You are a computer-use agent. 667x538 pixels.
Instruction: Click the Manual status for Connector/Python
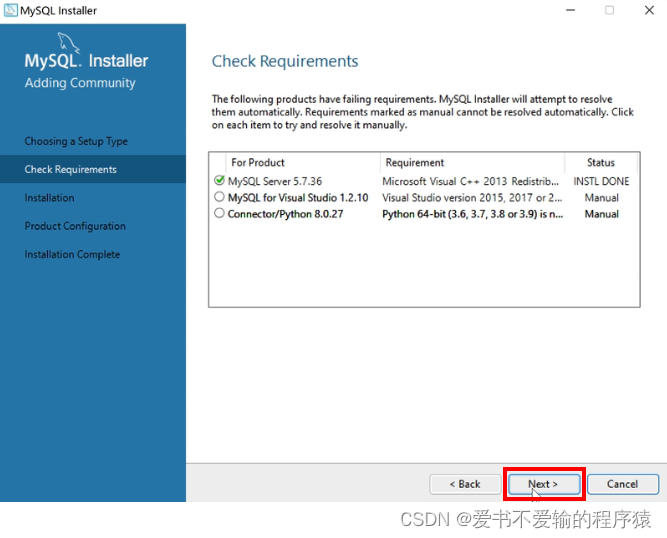point(601,214)
